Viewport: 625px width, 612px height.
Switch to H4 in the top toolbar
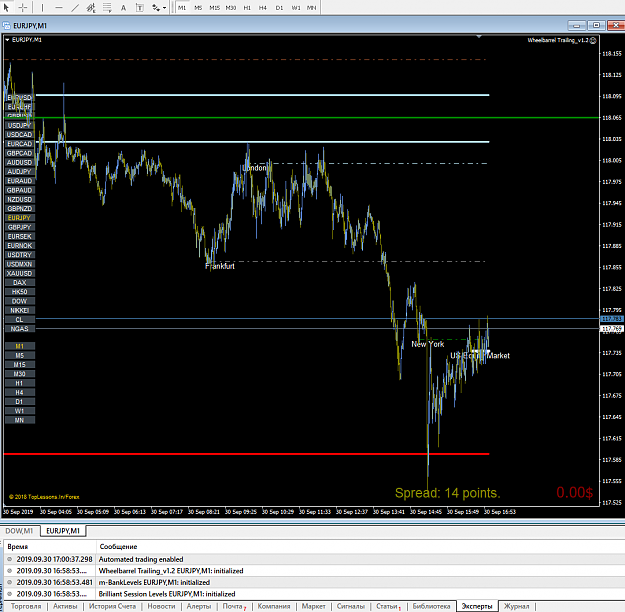(x=263, y=8)
